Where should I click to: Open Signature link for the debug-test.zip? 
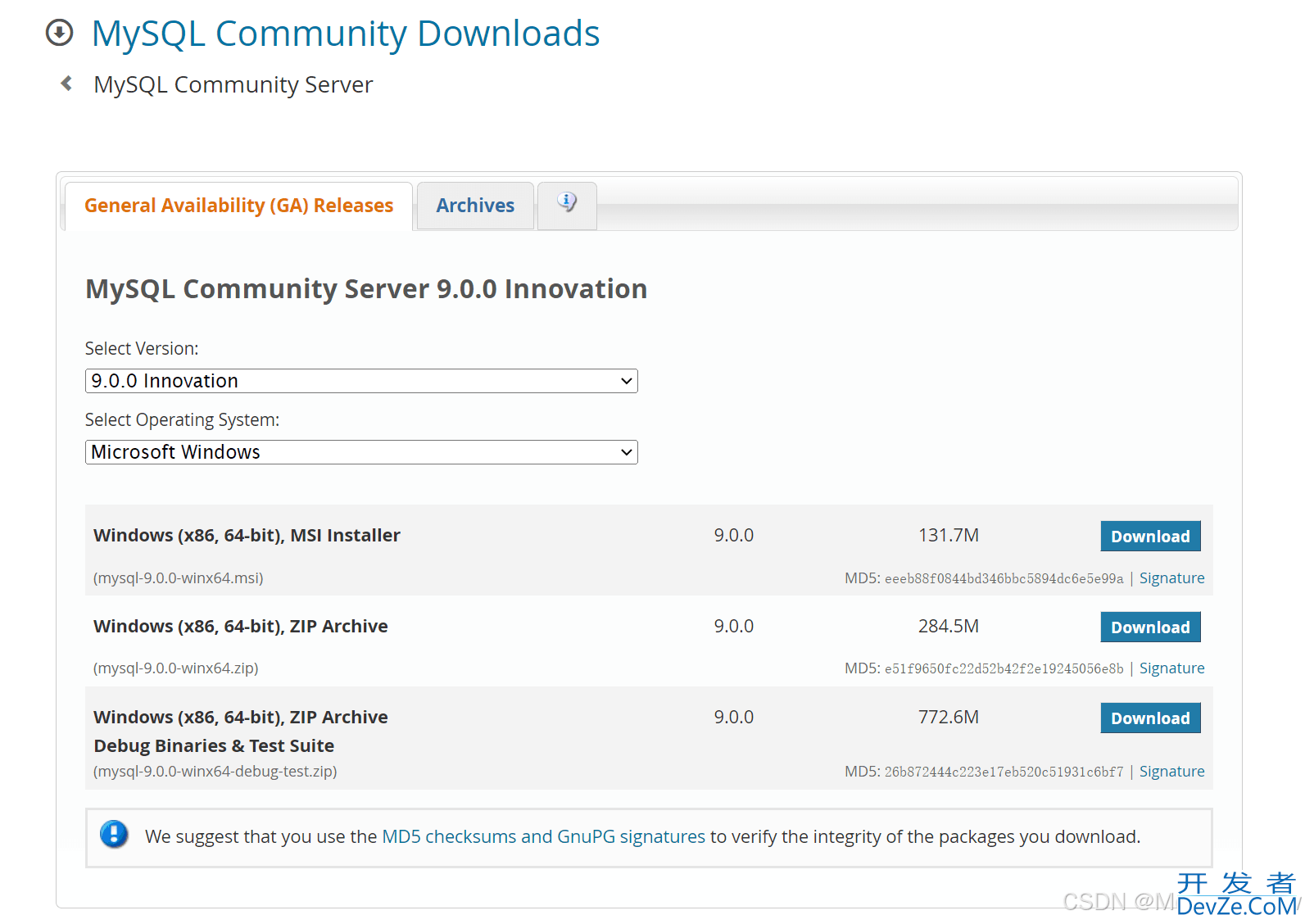(x=1171, y=772)
